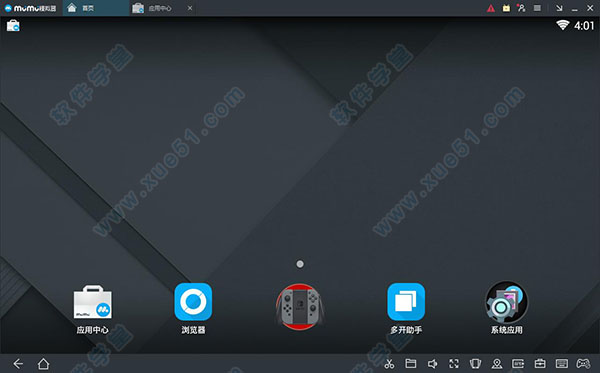The image size is (600, 373).
Task: Switch to the 首页 home tab
Action: pos(96,8)
